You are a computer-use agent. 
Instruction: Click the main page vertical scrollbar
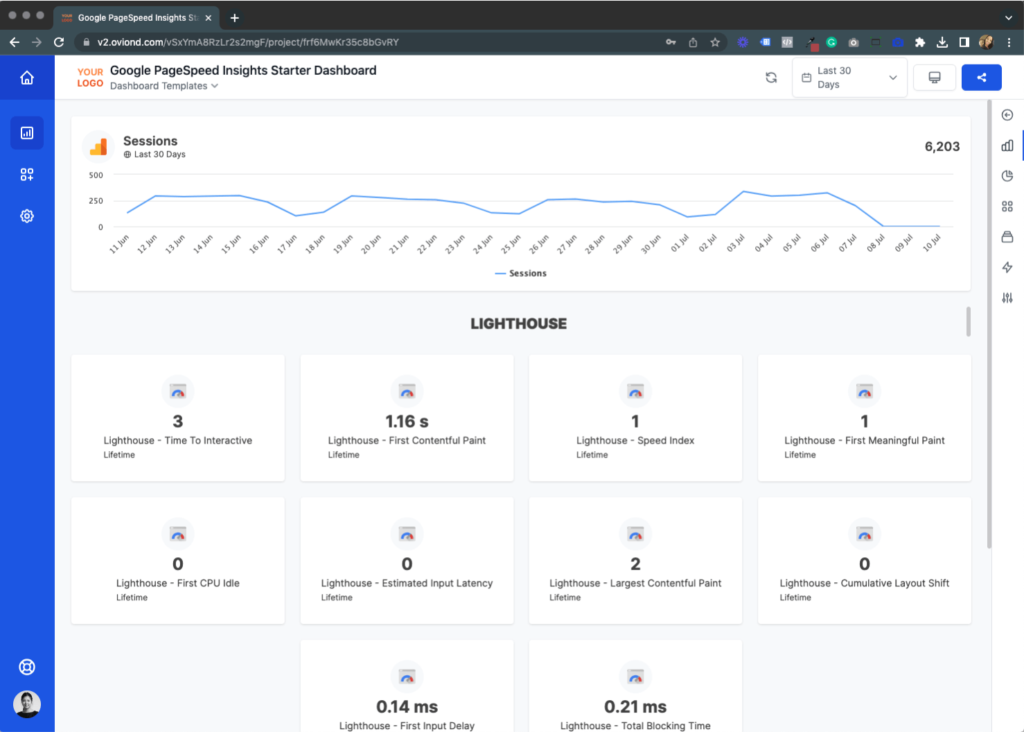click(989, 324)
